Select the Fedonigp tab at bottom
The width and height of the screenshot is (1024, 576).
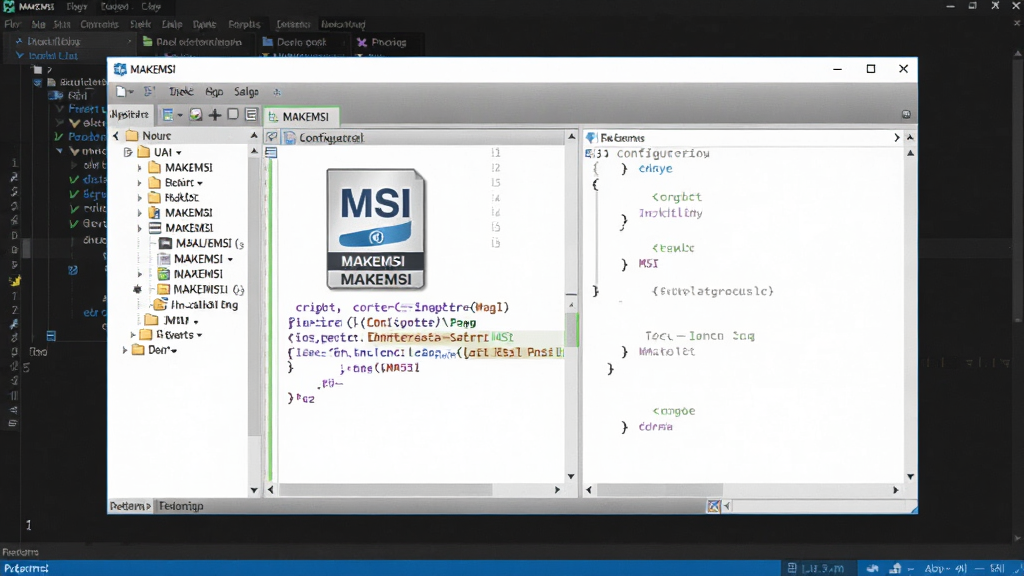click(181, 506)
